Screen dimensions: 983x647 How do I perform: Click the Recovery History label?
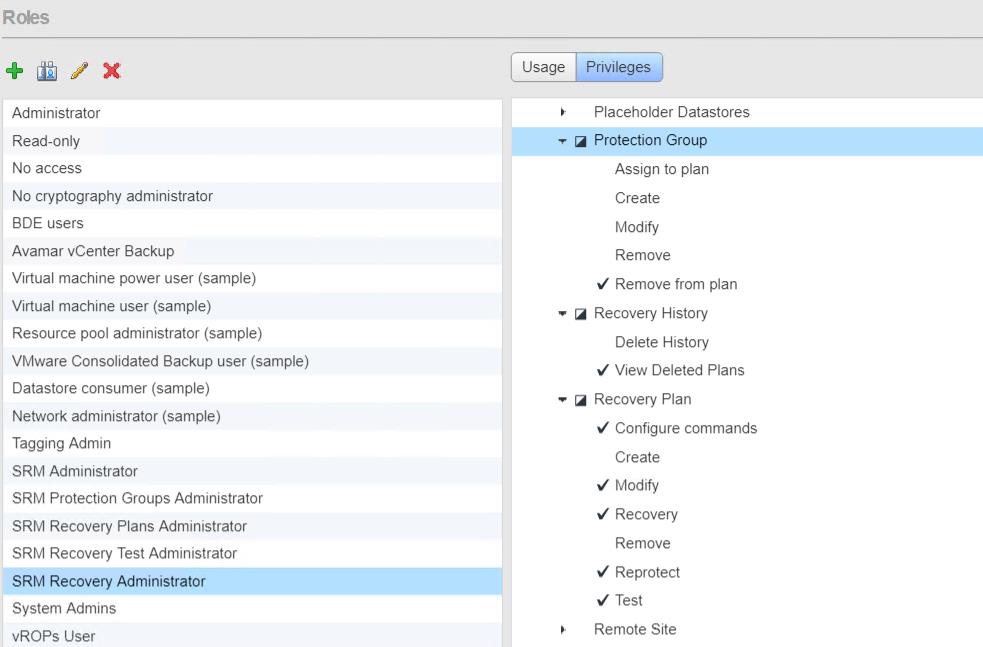click(x=651, y=313)
